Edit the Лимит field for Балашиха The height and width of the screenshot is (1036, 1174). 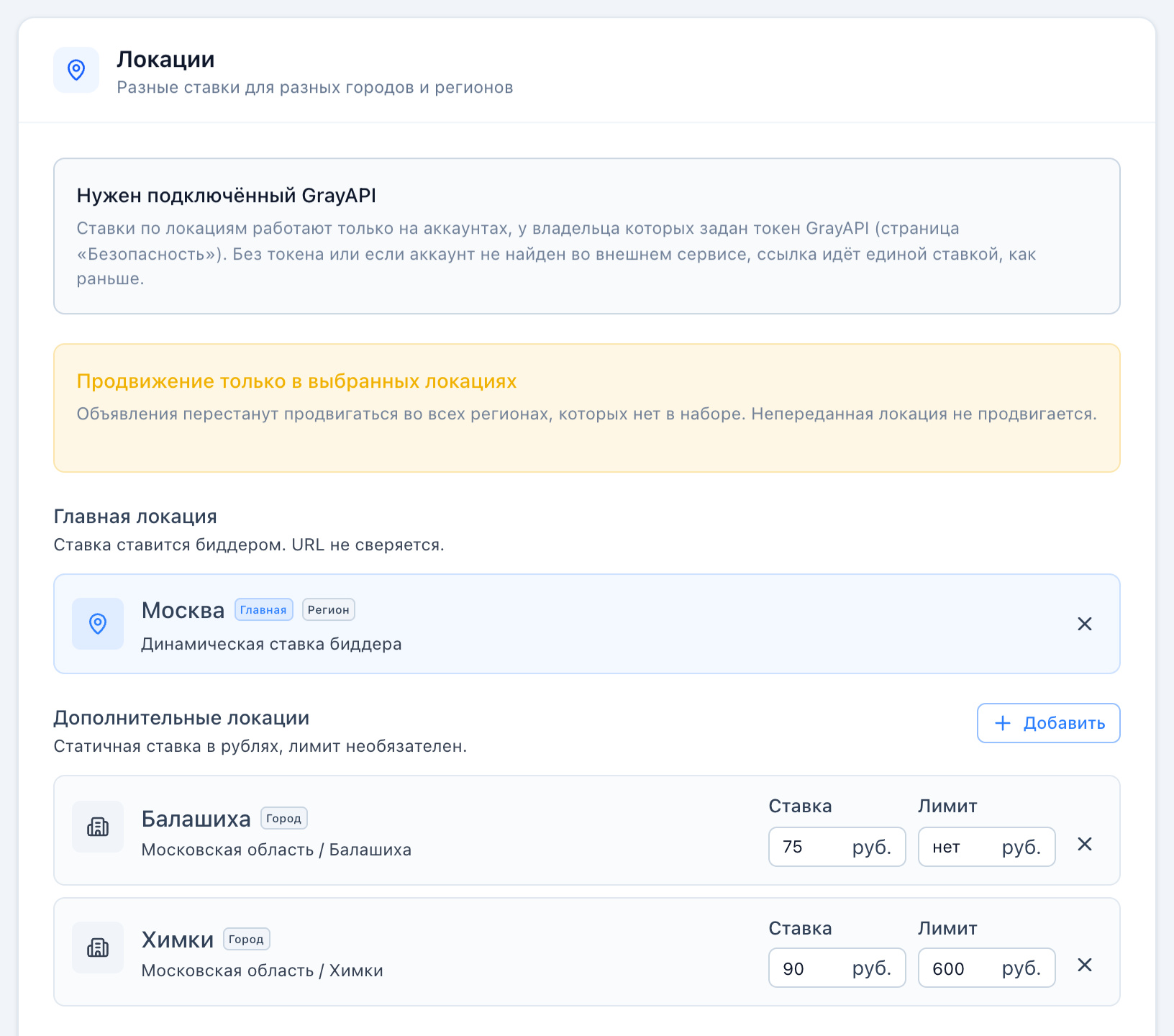pyautogui.click(x=986, y=847)
